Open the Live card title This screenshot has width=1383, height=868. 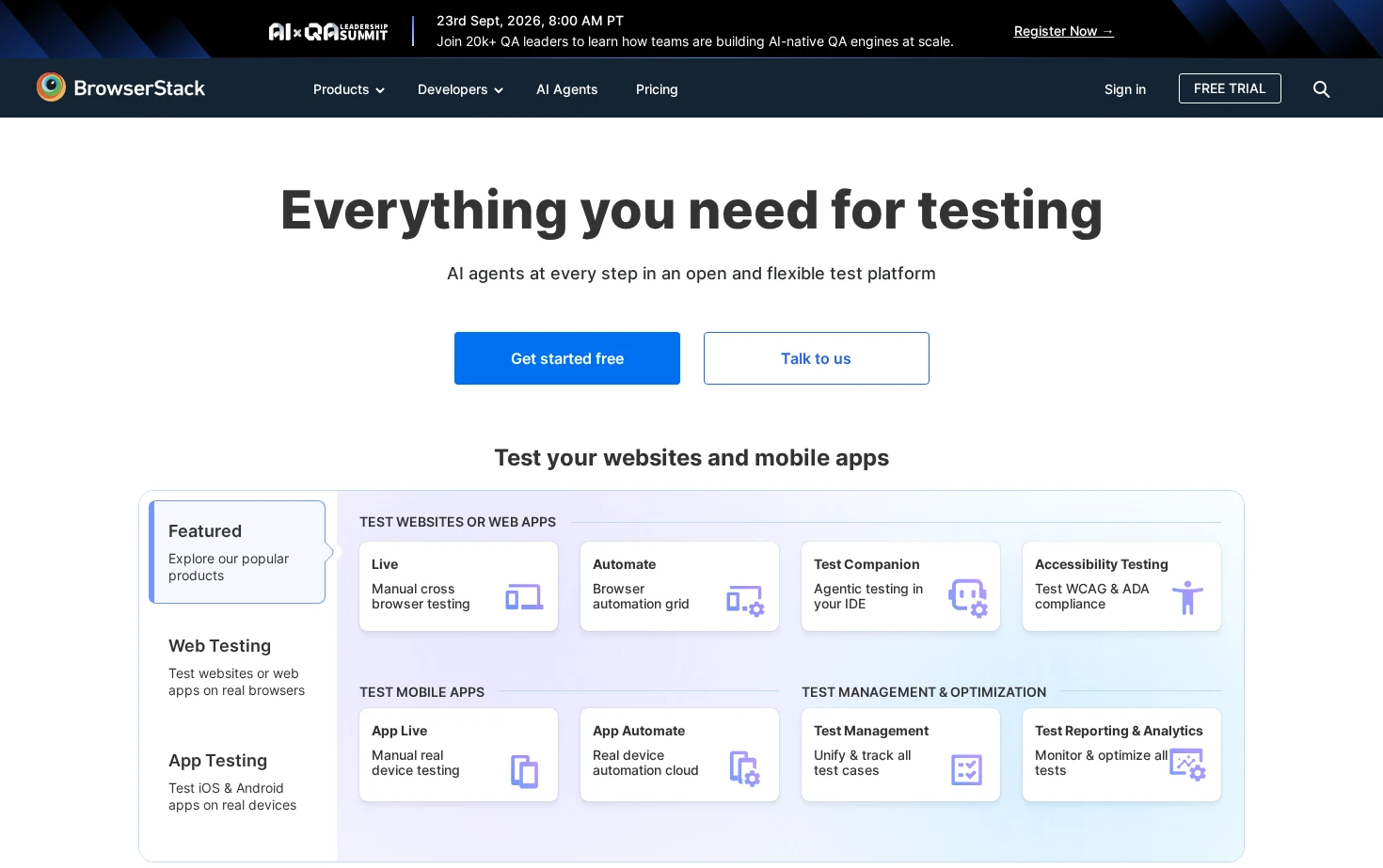click(385, 564)
